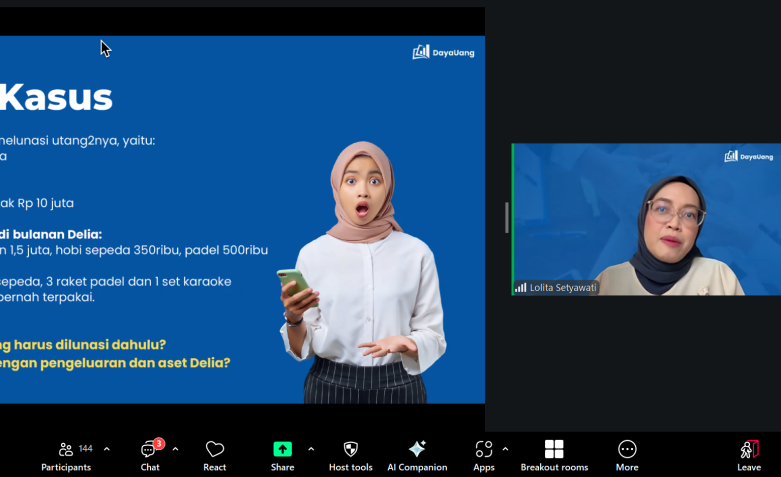The width and height of the screenshot is (781, 477).
Task: Click the React heart icon
Action: tap(215, 455)
